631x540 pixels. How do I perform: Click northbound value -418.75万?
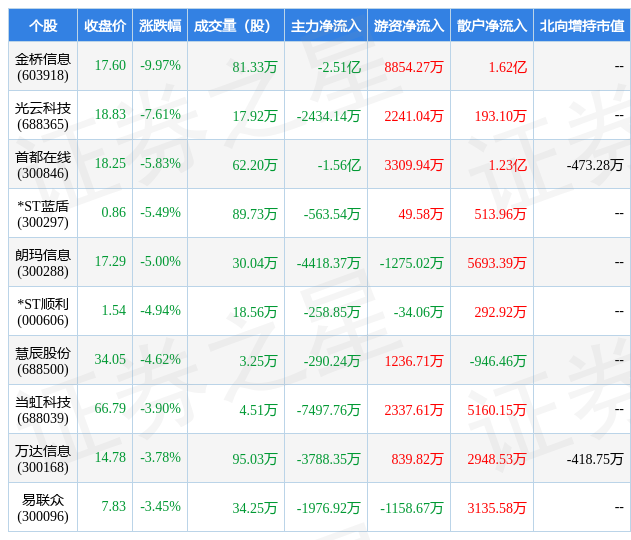595,459
